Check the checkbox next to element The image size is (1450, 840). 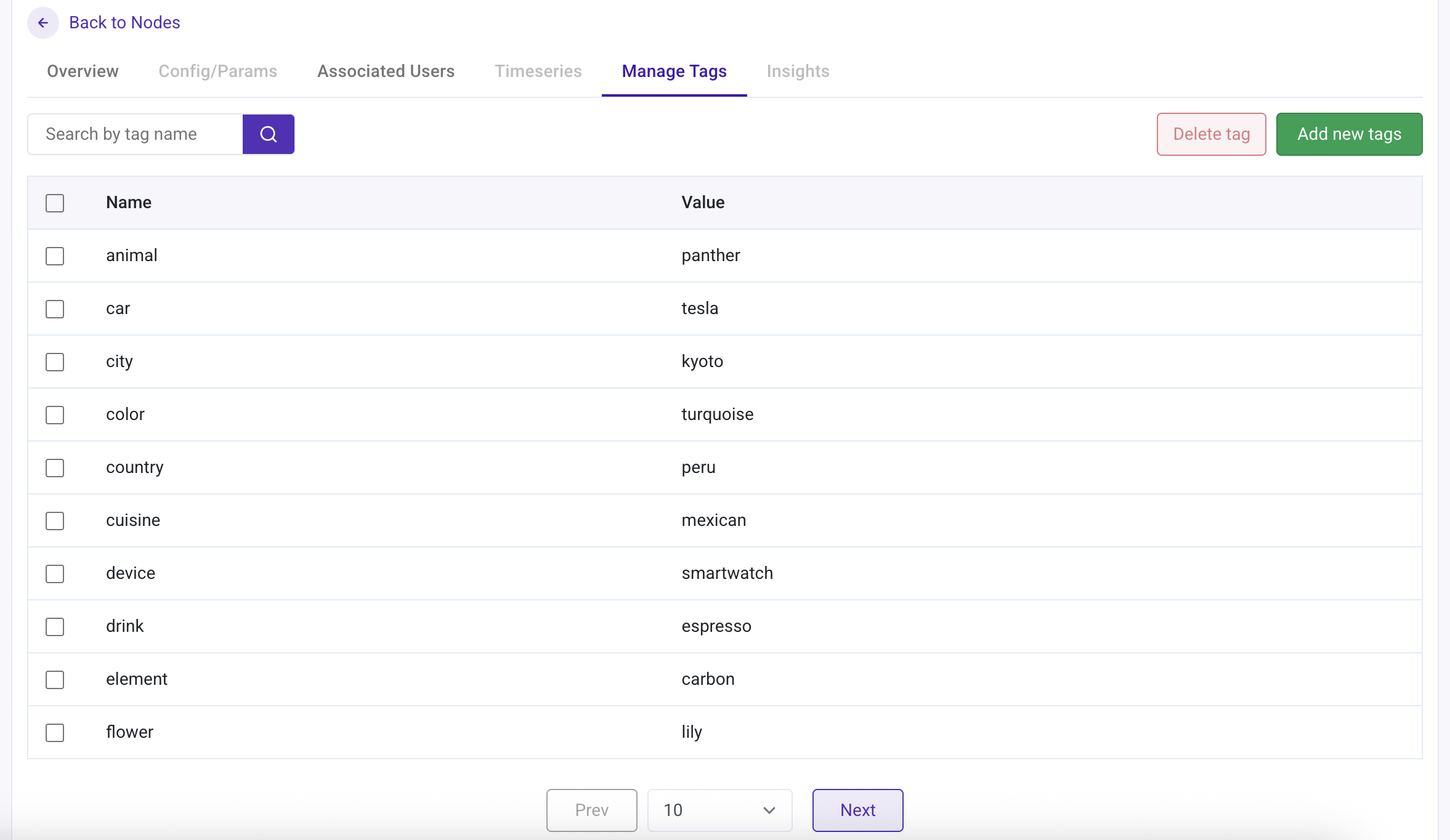click(x=55, y=679)
